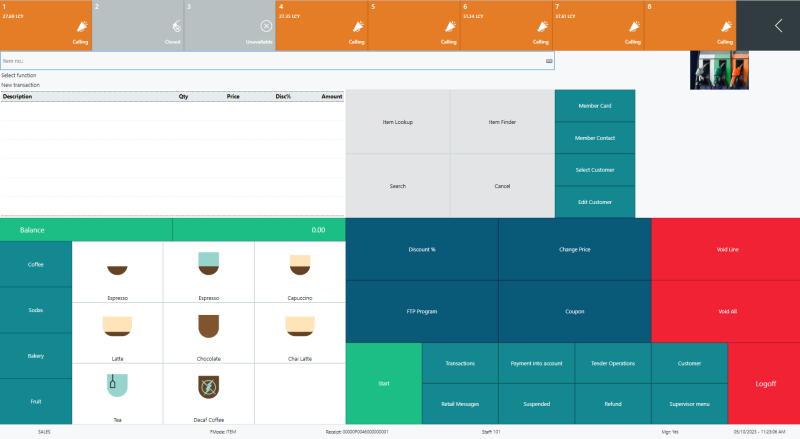Open the on-screen keyboard icon in item field

[x=549, y=61]
